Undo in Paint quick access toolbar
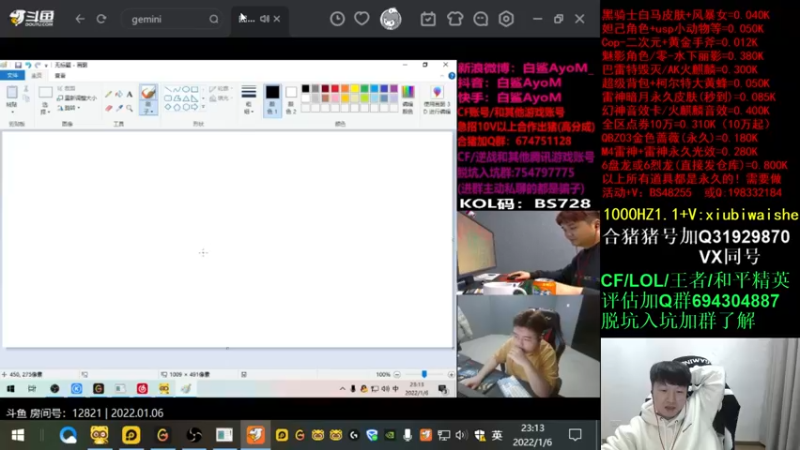The height and width of the screenshot is (450, 800). [x=28, y=65]
